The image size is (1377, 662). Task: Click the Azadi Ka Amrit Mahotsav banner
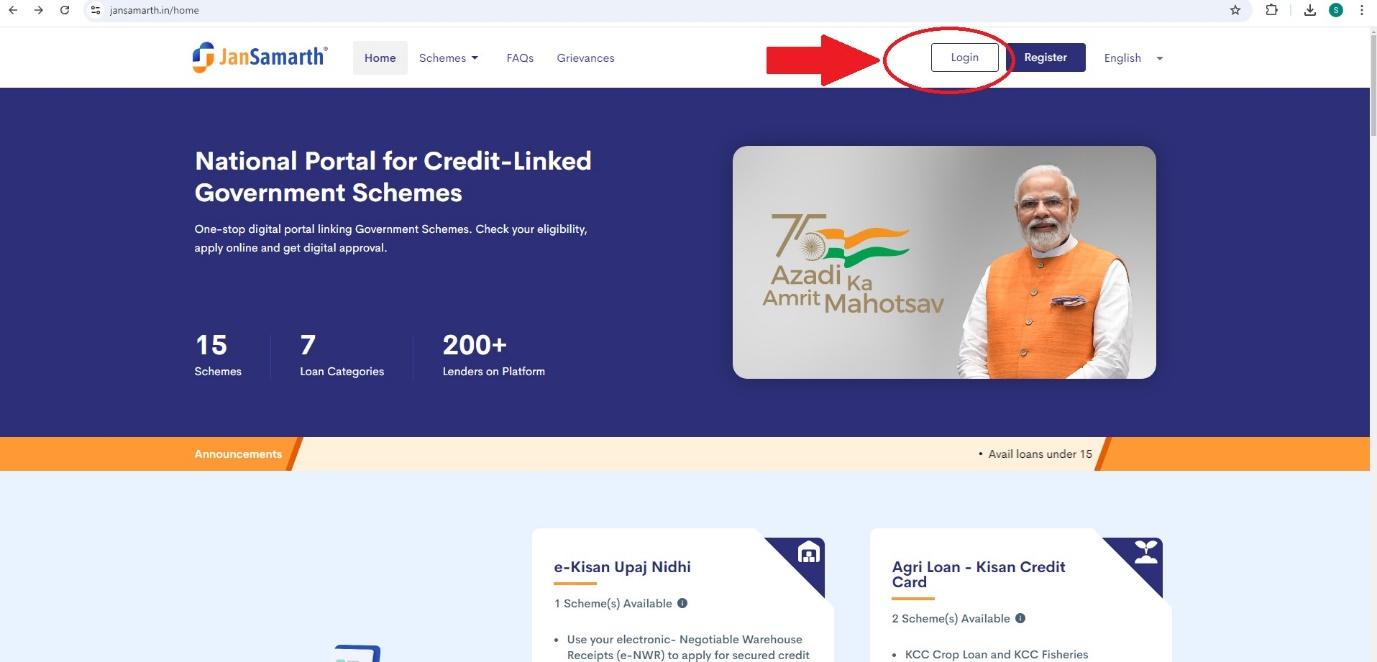click(944, 263)
